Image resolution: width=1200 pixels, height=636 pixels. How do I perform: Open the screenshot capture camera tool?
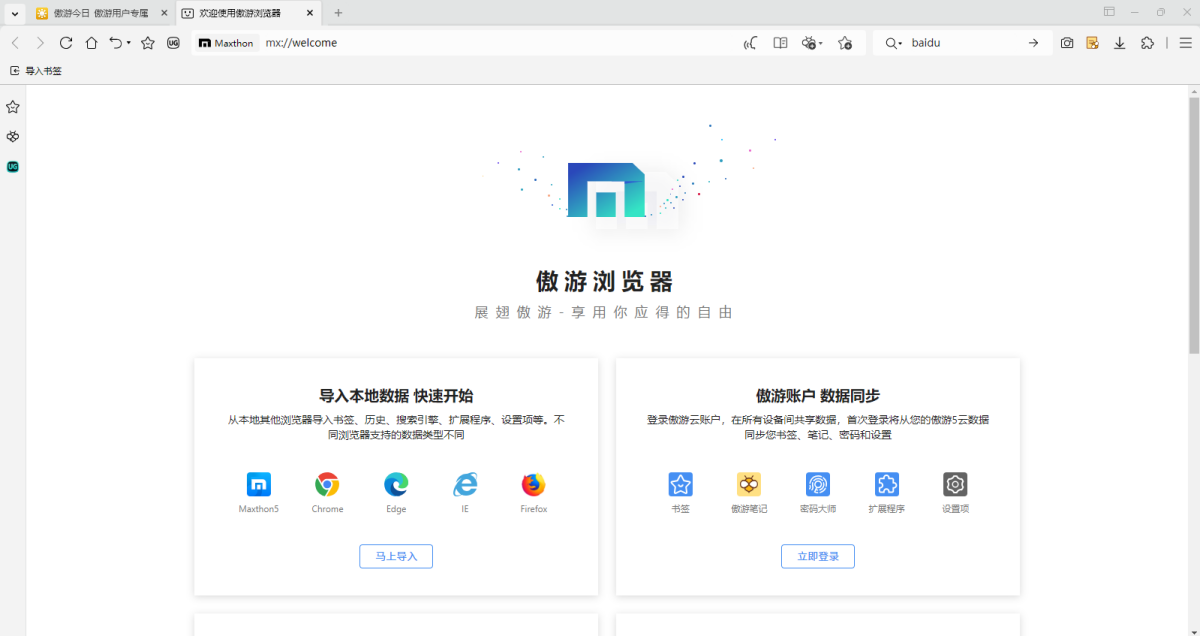1067,43
